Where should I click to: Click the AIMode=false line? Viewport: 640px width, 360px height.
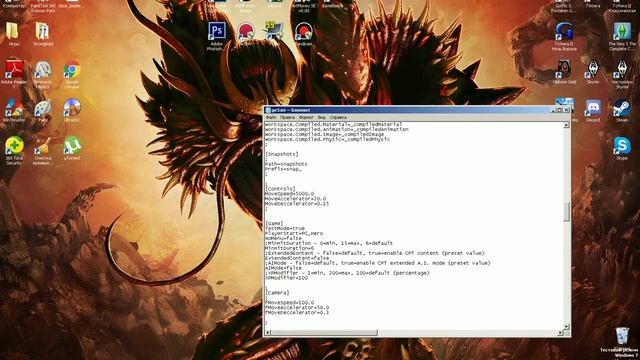coord(283,268)
